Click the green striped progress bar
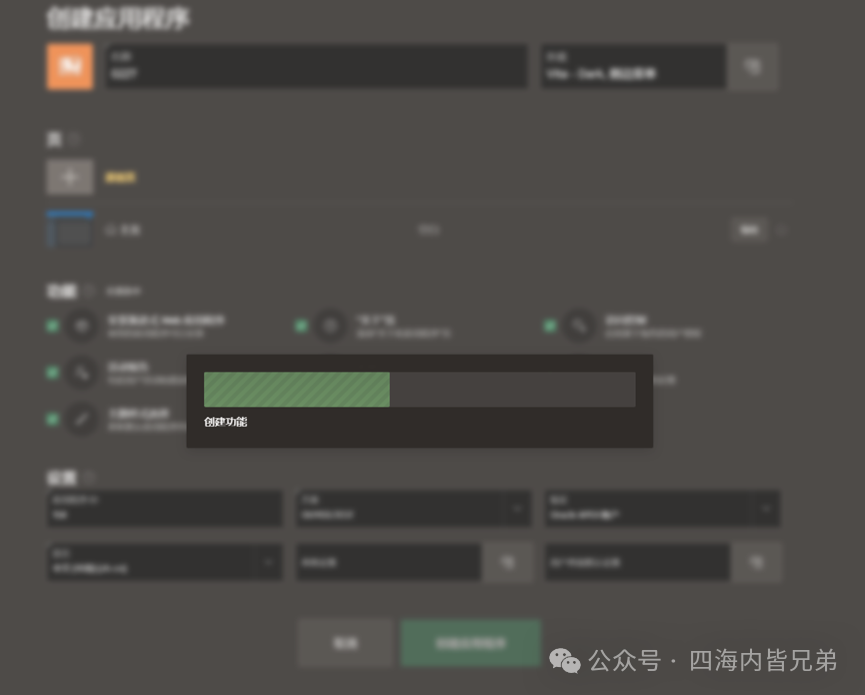Screen dimensions: 865x695 (x=297, y=389)
